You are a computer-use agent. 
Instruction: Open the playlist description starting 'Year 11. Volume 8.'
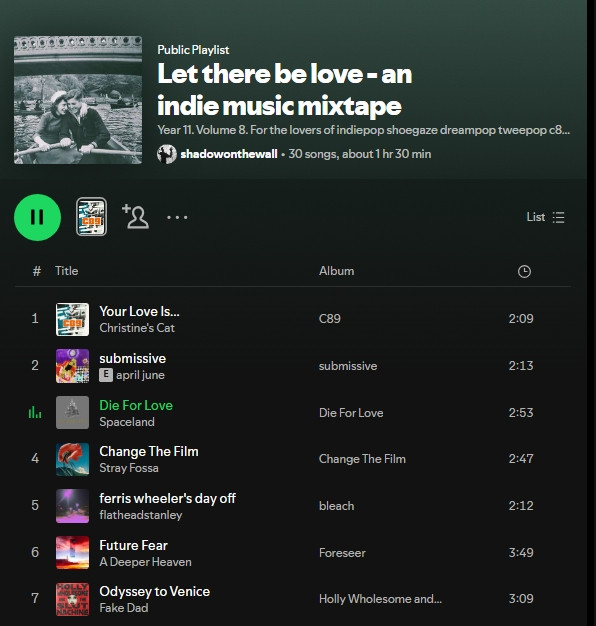coord(364,130)
